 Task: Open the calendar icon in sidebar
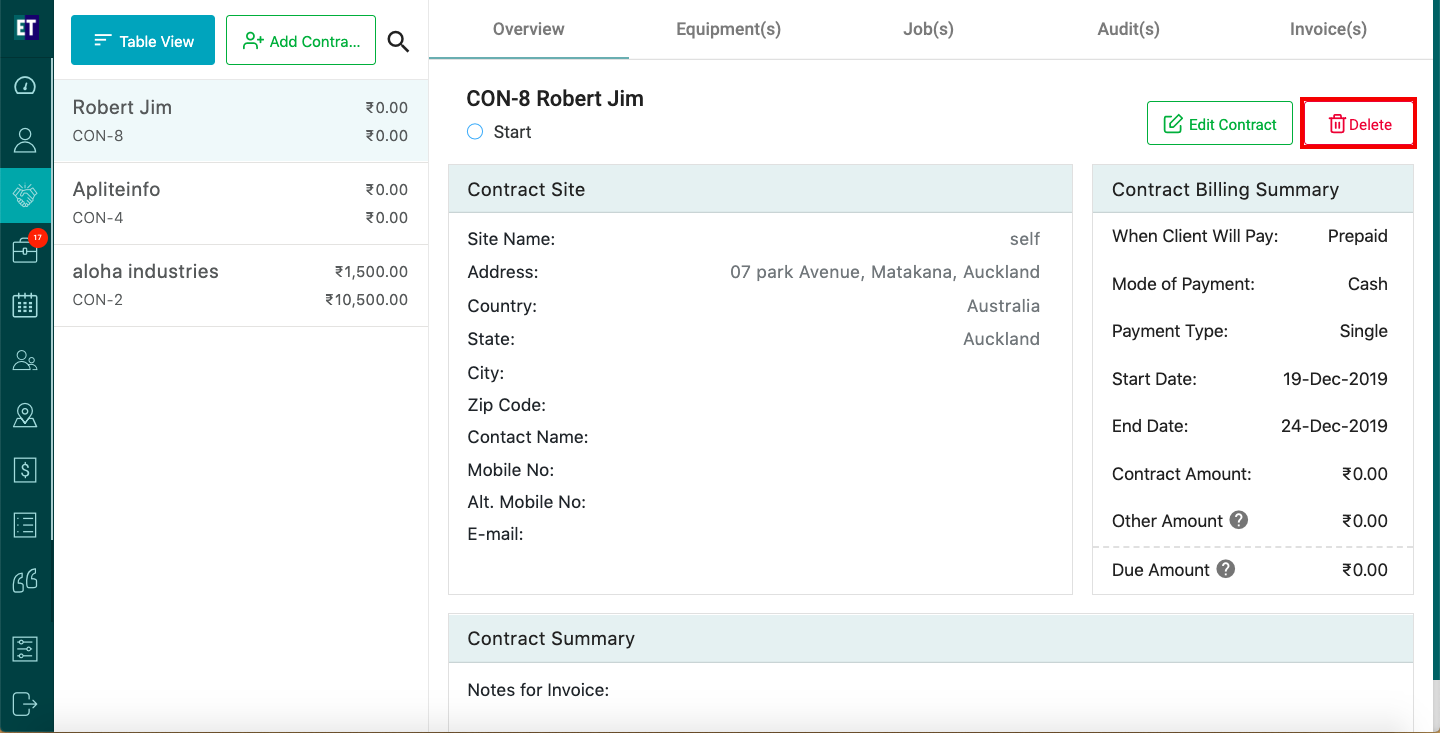(x=25, y=305)
